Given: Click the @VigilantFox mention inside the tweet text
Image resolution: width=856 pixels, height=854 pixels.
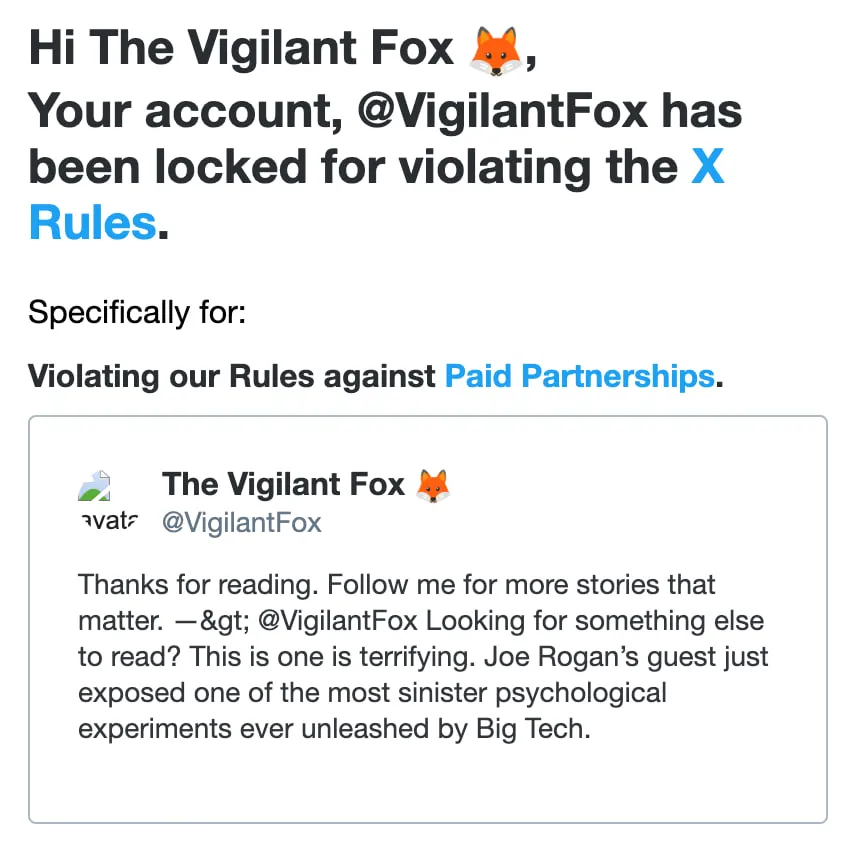Looking at the screenshot, I should click(x=337, y=620).
